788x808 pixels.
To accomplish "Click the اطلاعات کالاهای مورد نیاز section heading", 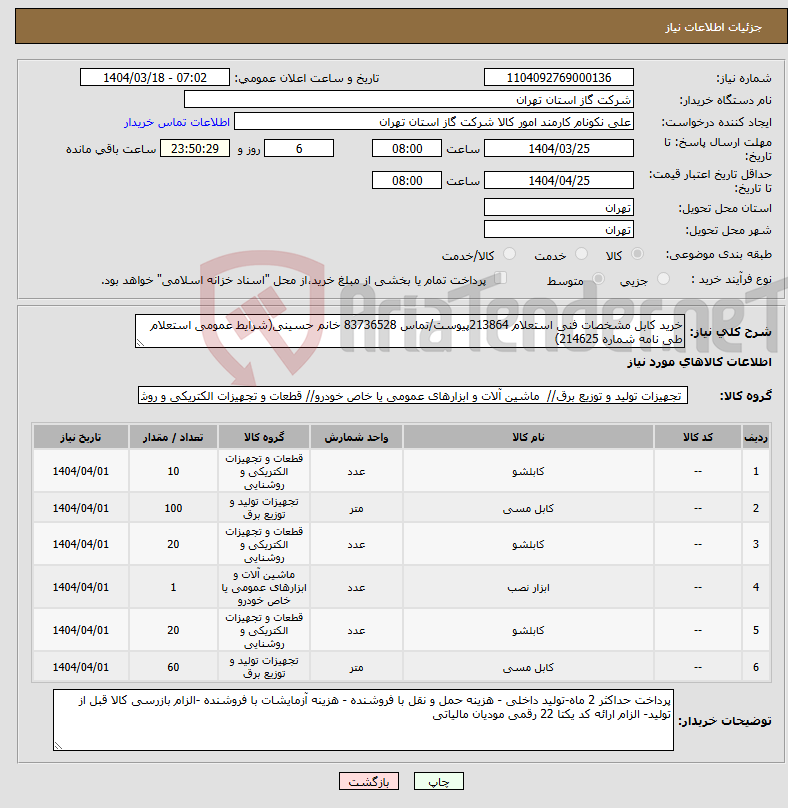I will [699, 363].
